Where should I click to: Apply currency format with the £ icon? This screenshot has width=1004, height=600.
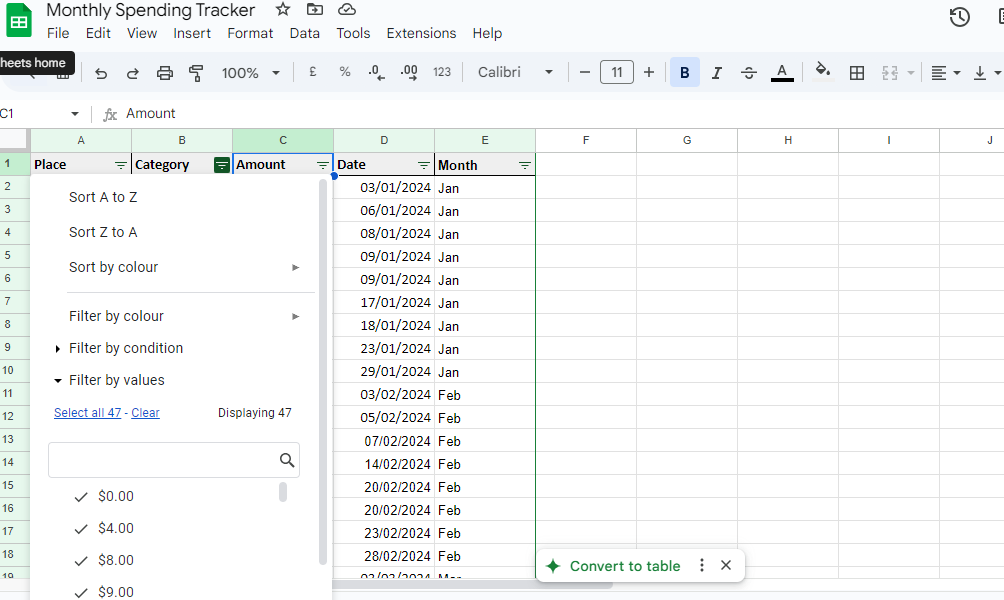312,71
